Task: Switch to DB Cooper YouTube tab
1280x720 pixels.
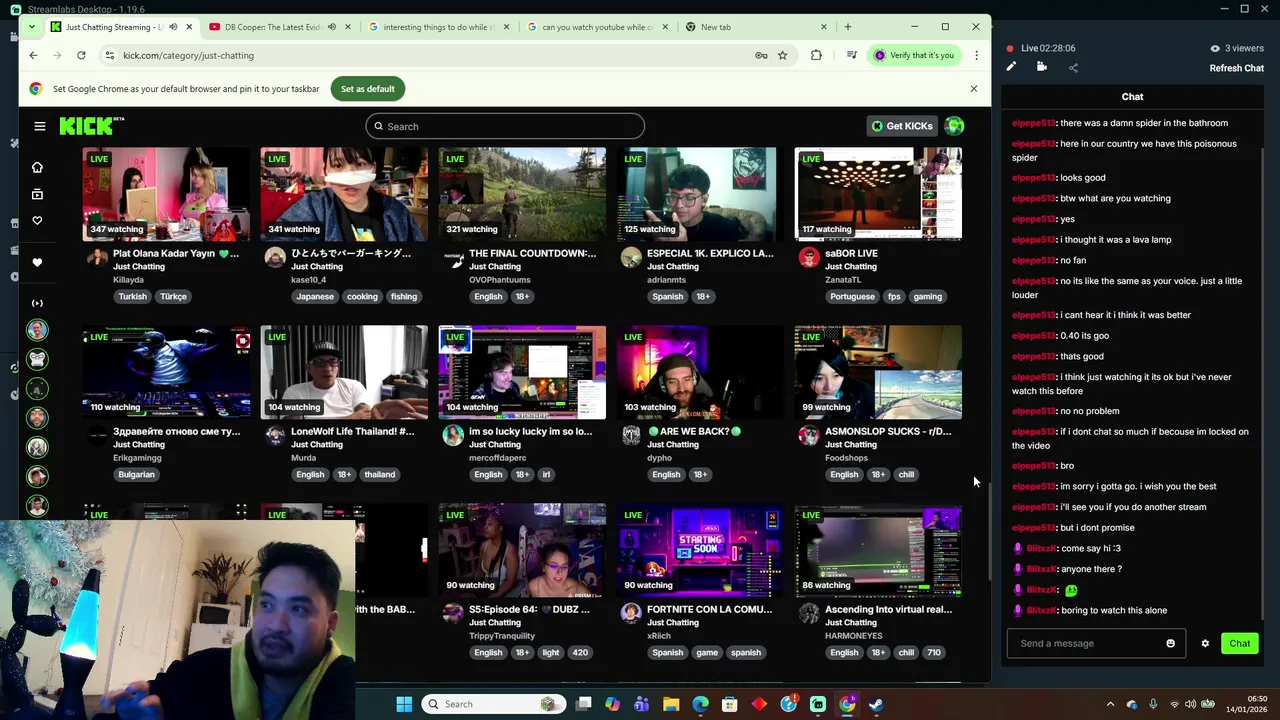Action: 274,27
